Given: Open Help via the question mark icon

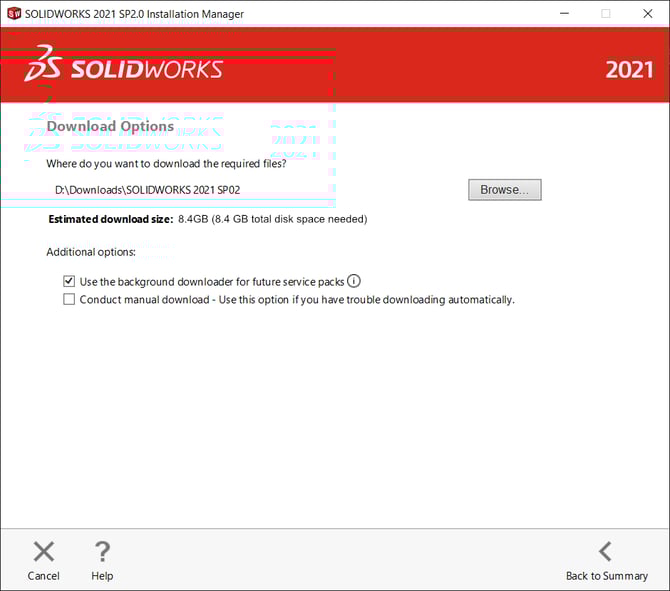Looking at the screenshot, I should pyautogui.click(x=102, y=552).
